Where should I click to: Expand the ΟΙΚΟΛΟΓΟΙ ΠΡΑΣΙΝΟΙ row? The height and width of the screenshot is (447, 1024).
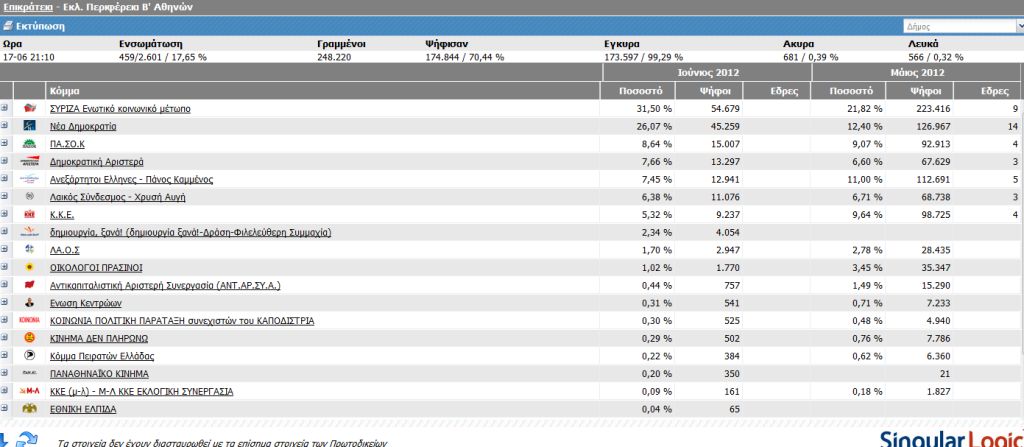(x=5, y=267)
